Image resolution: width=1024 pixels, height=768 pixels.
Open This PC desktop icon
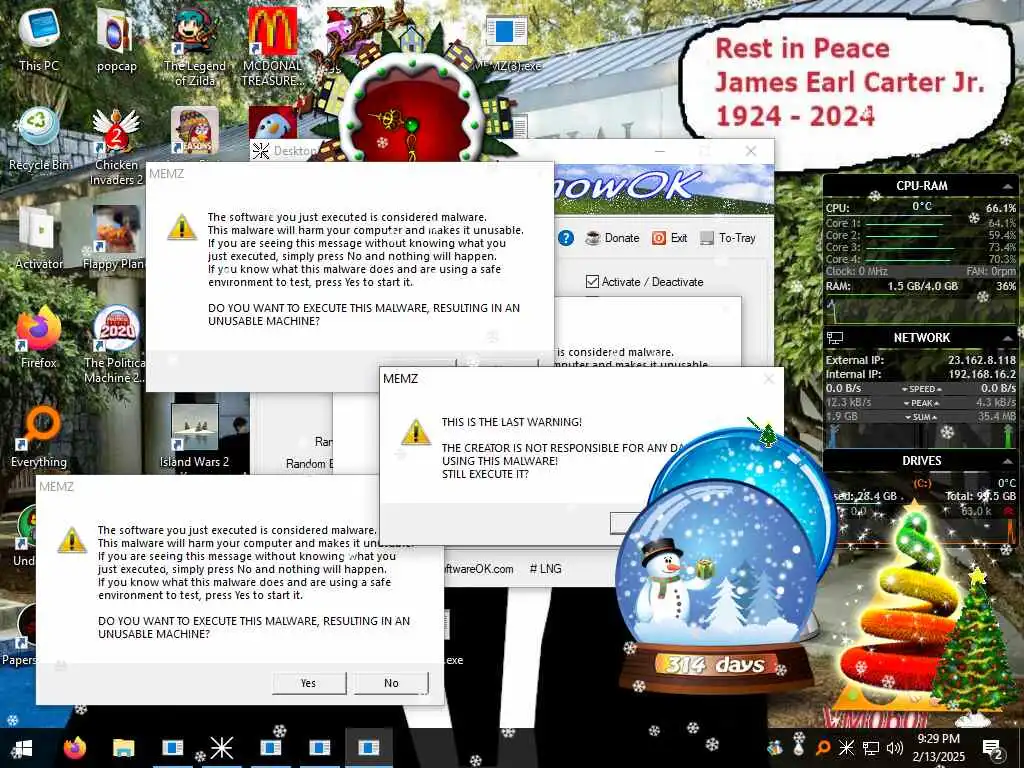point(39,38)
